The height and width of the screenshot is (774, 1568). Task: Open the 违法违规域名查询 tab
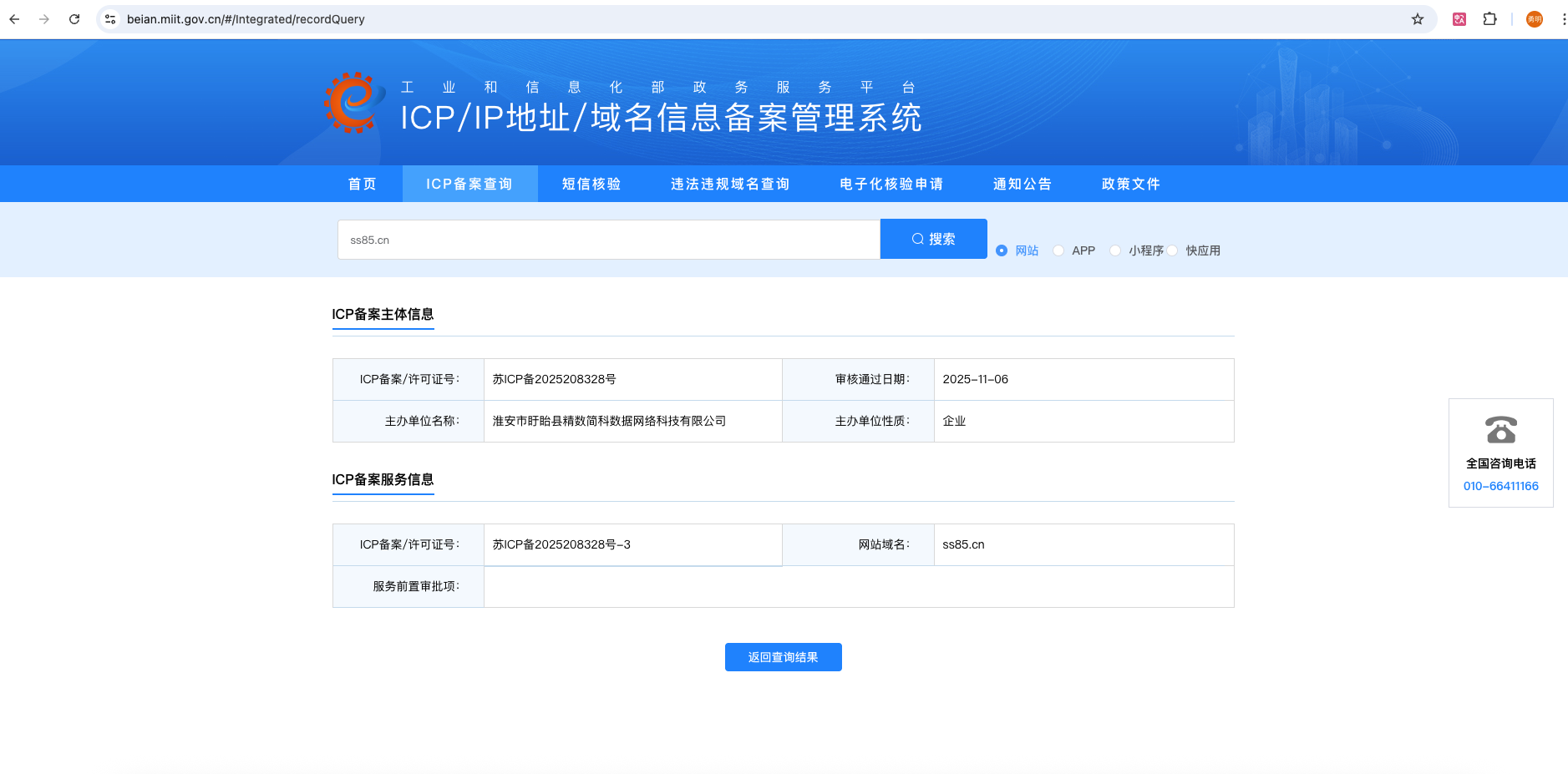tap(730, 184)
